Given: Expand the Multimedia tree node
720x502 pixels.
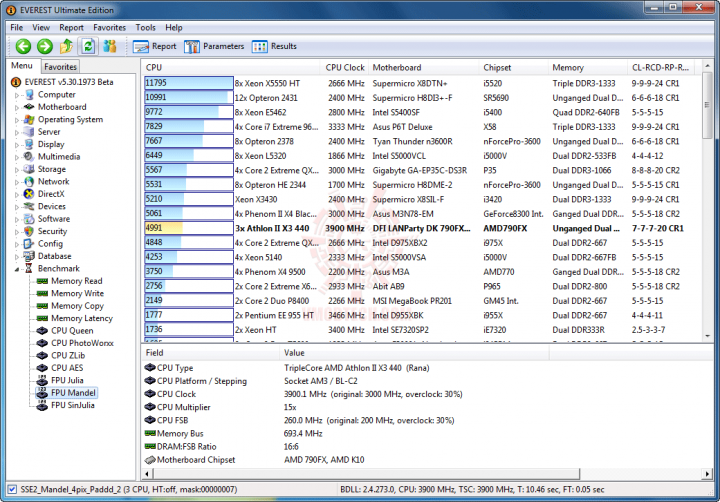Looking at the screenshot, I should pos(17,157).
